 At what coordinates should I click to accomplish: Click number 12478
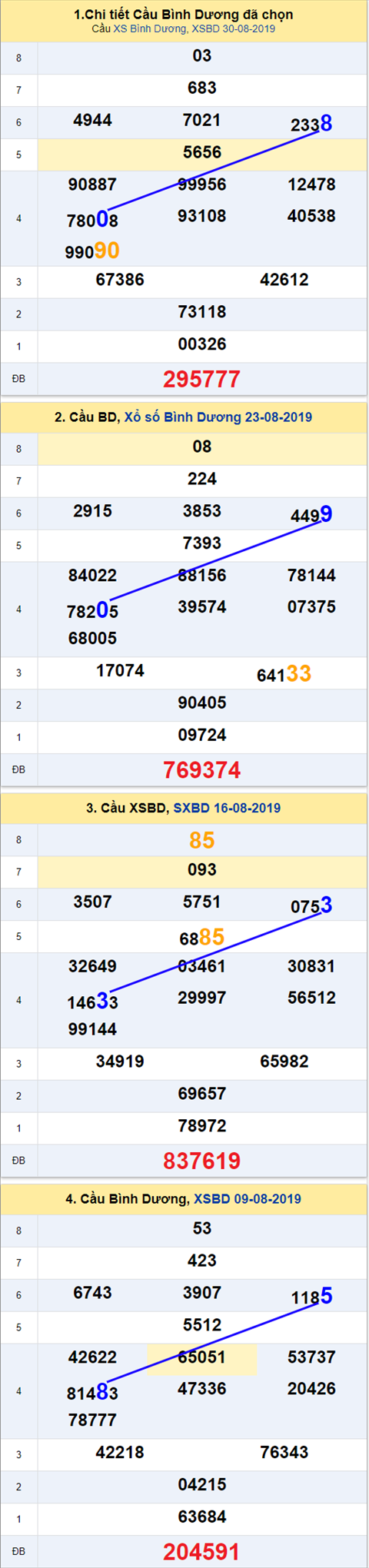coord(311,184)
